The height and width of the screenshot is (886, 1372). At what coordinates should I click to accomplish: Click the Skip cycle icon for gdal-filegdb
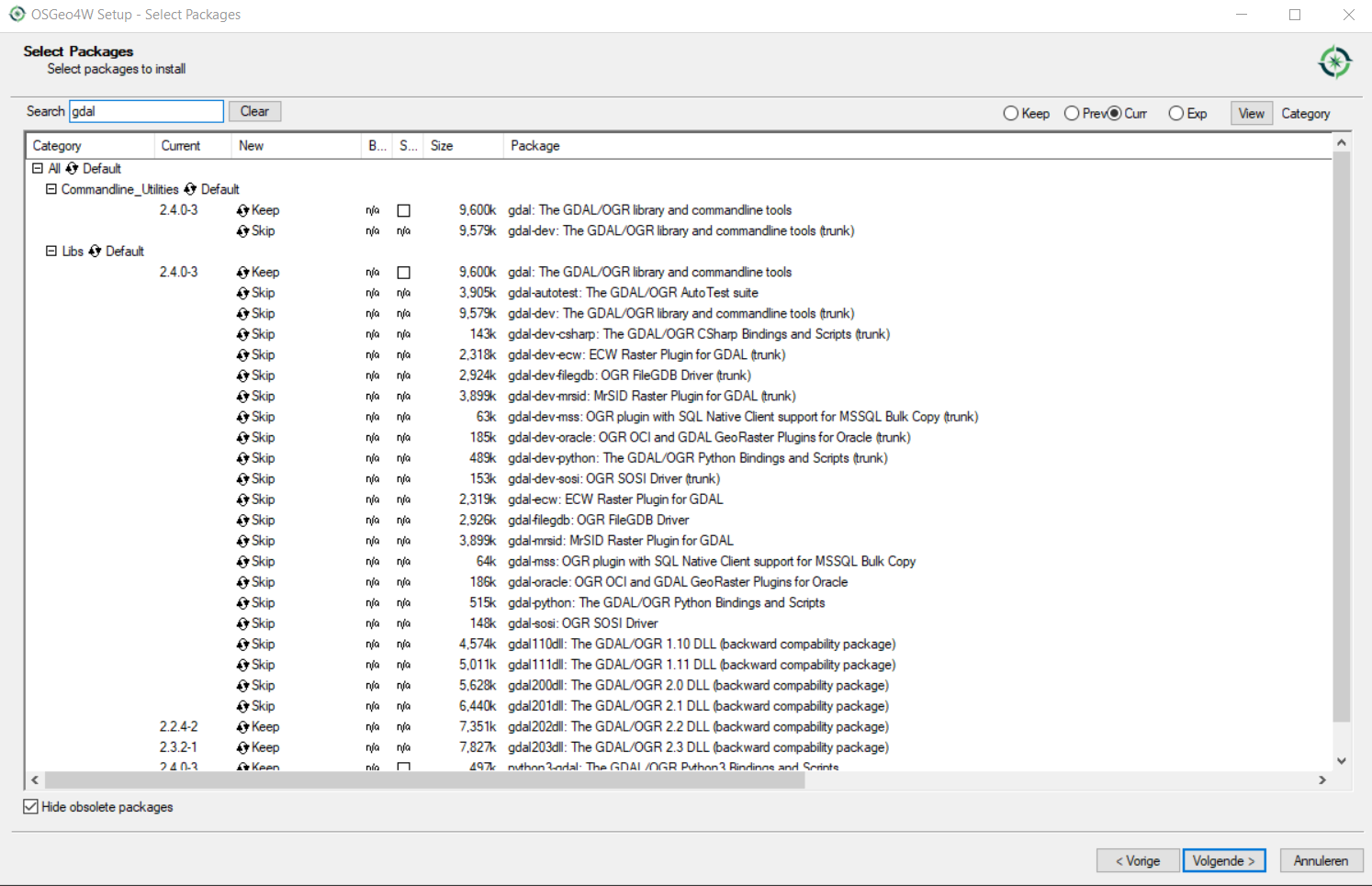tap(242, 521)
